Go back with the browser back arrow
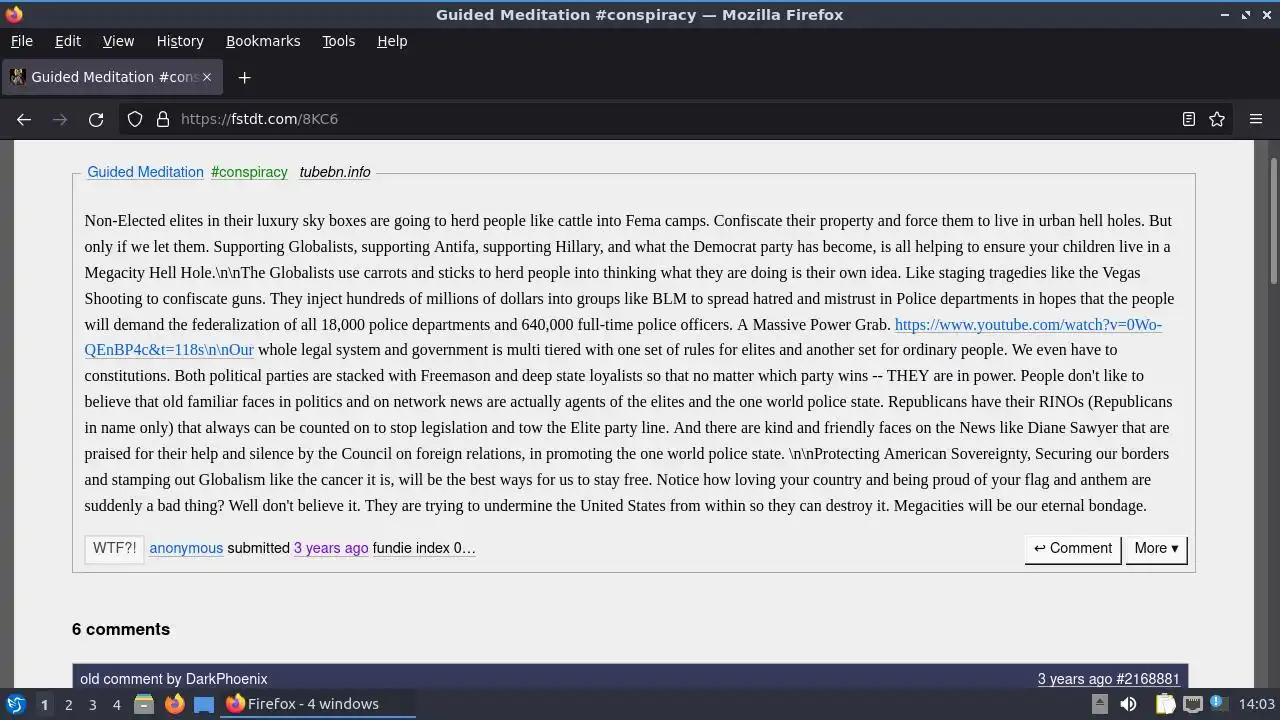This screenshot has width=1280, height=720. point(24,119)
